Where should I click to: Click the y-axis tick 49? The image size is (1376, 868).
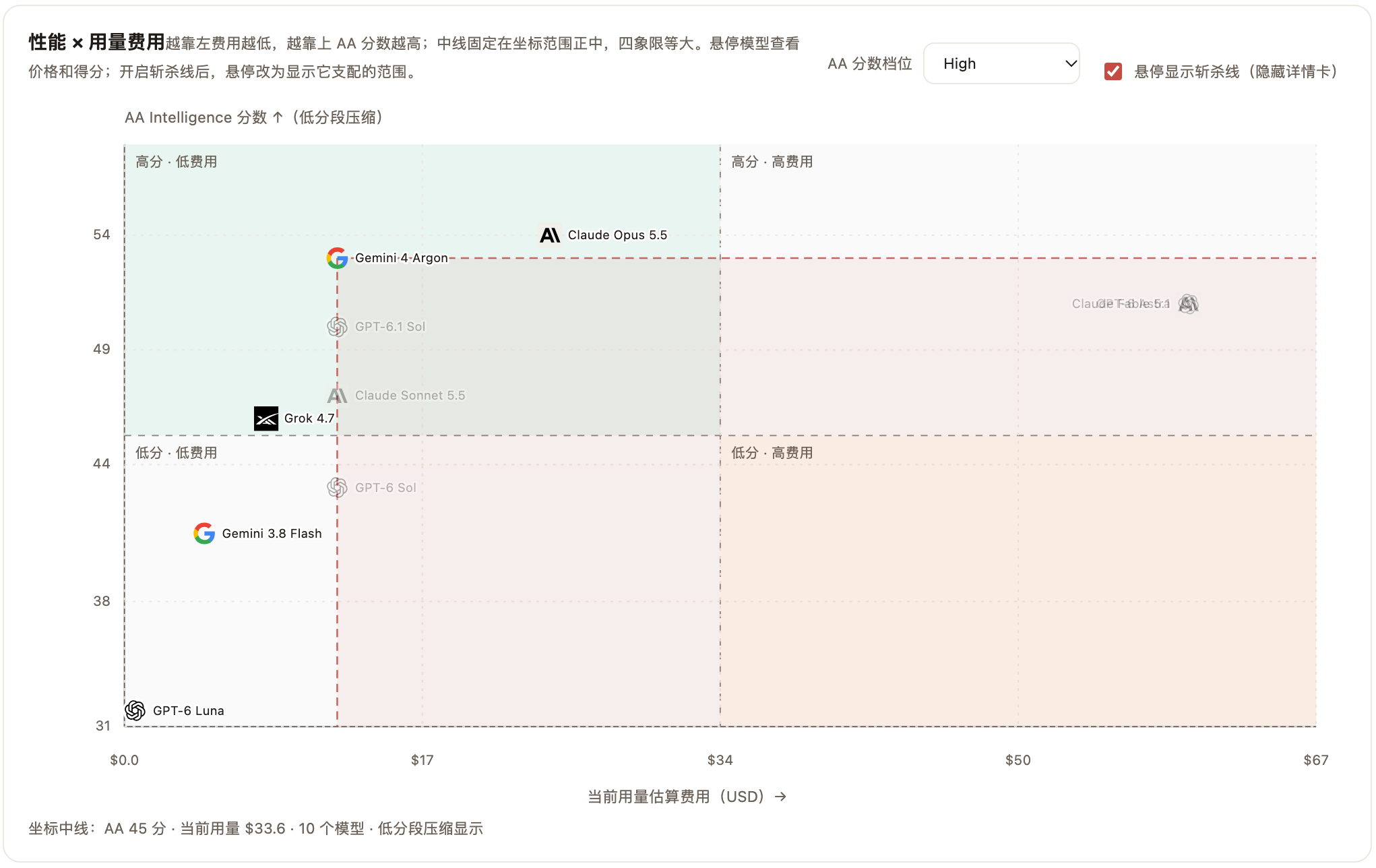pyautogui.click(x=102, y=349)
